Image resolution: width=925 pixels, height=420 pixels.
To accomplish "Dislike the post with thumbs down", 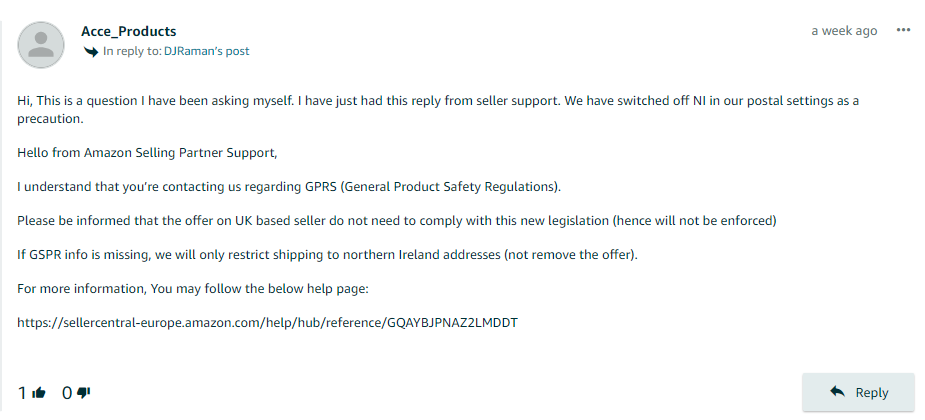I will [84, 393].
